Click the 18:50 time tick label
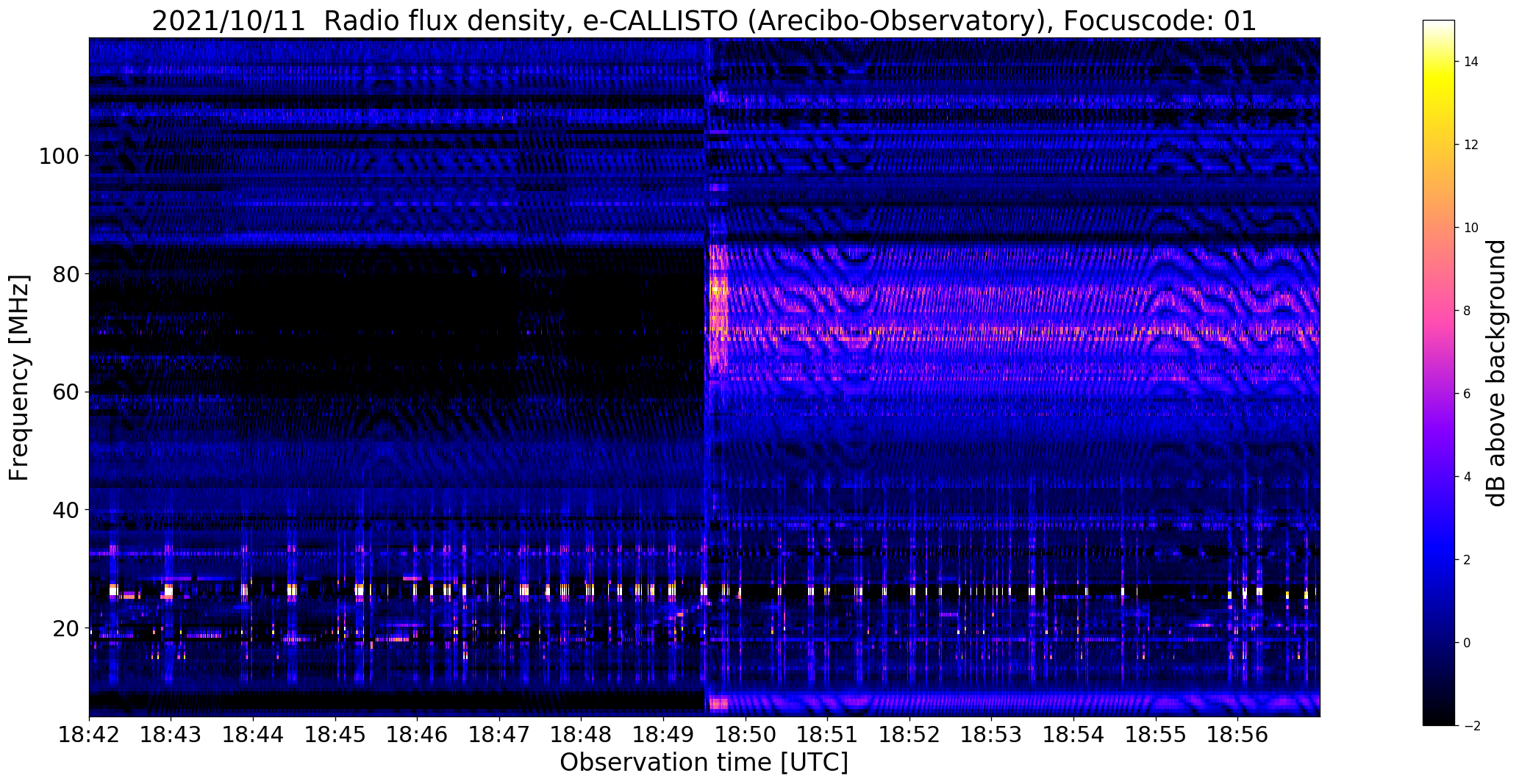 [x=746, y=734]
